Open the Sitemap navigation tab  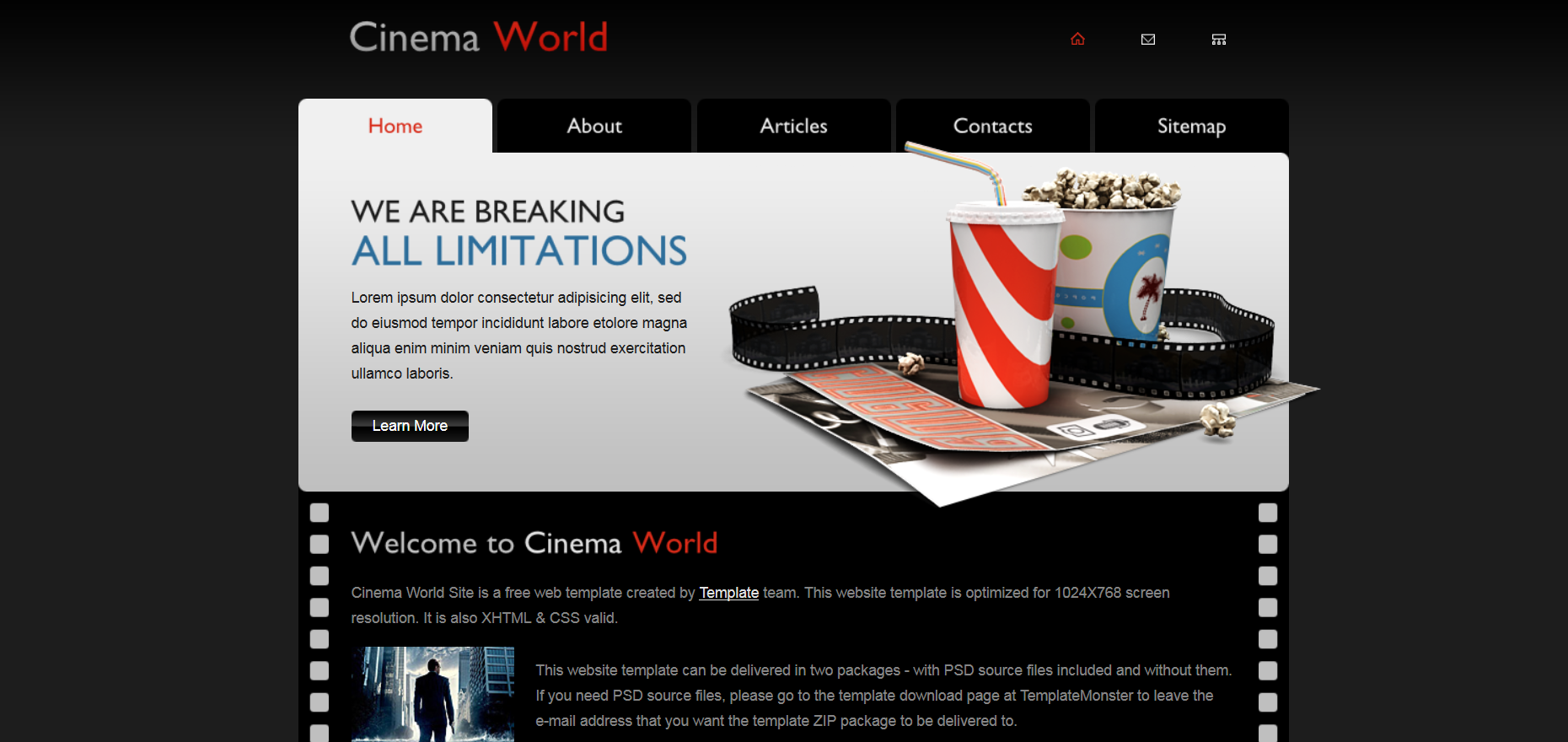pyautogui.click(x=1191, y=126)
